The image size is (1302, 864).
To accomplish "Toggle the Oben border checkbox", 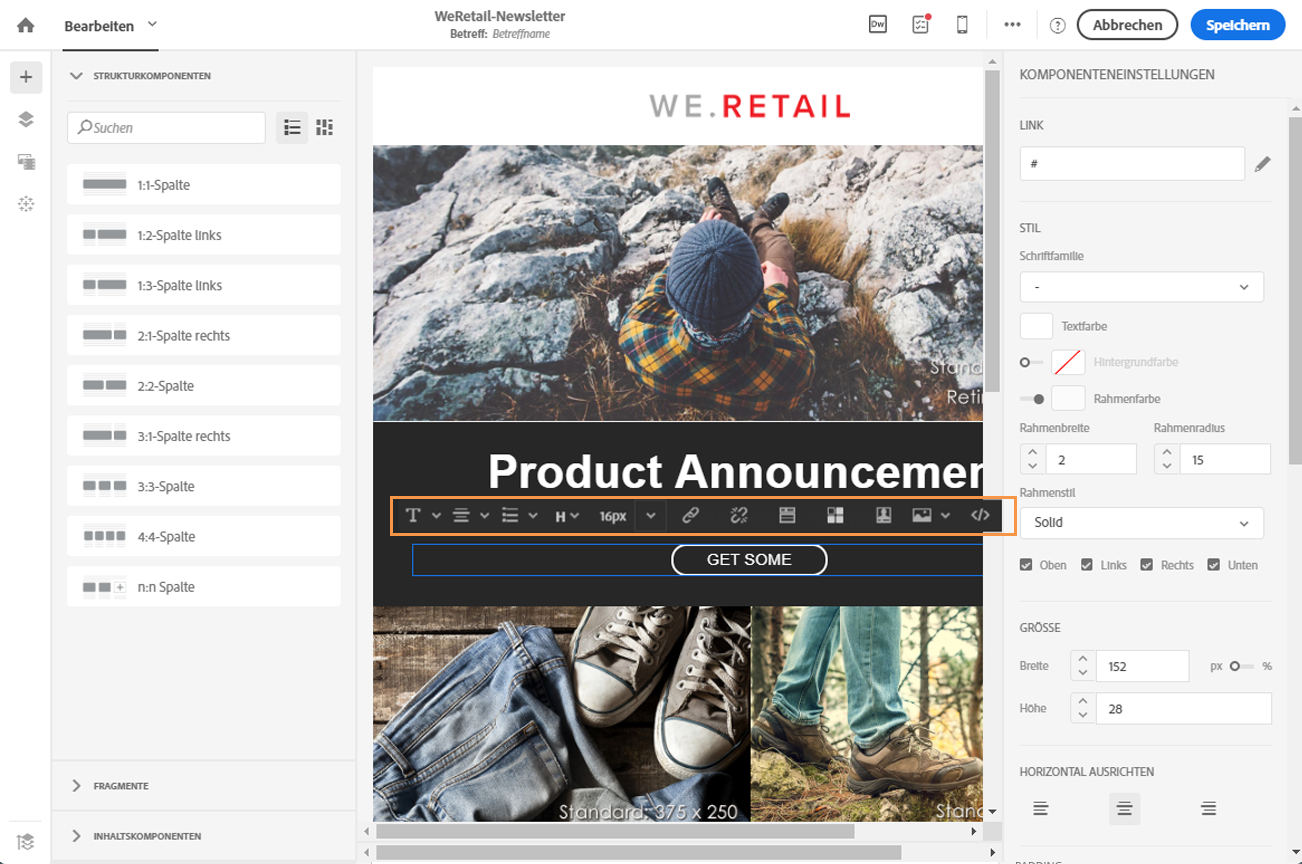I will click(1026, 565).
